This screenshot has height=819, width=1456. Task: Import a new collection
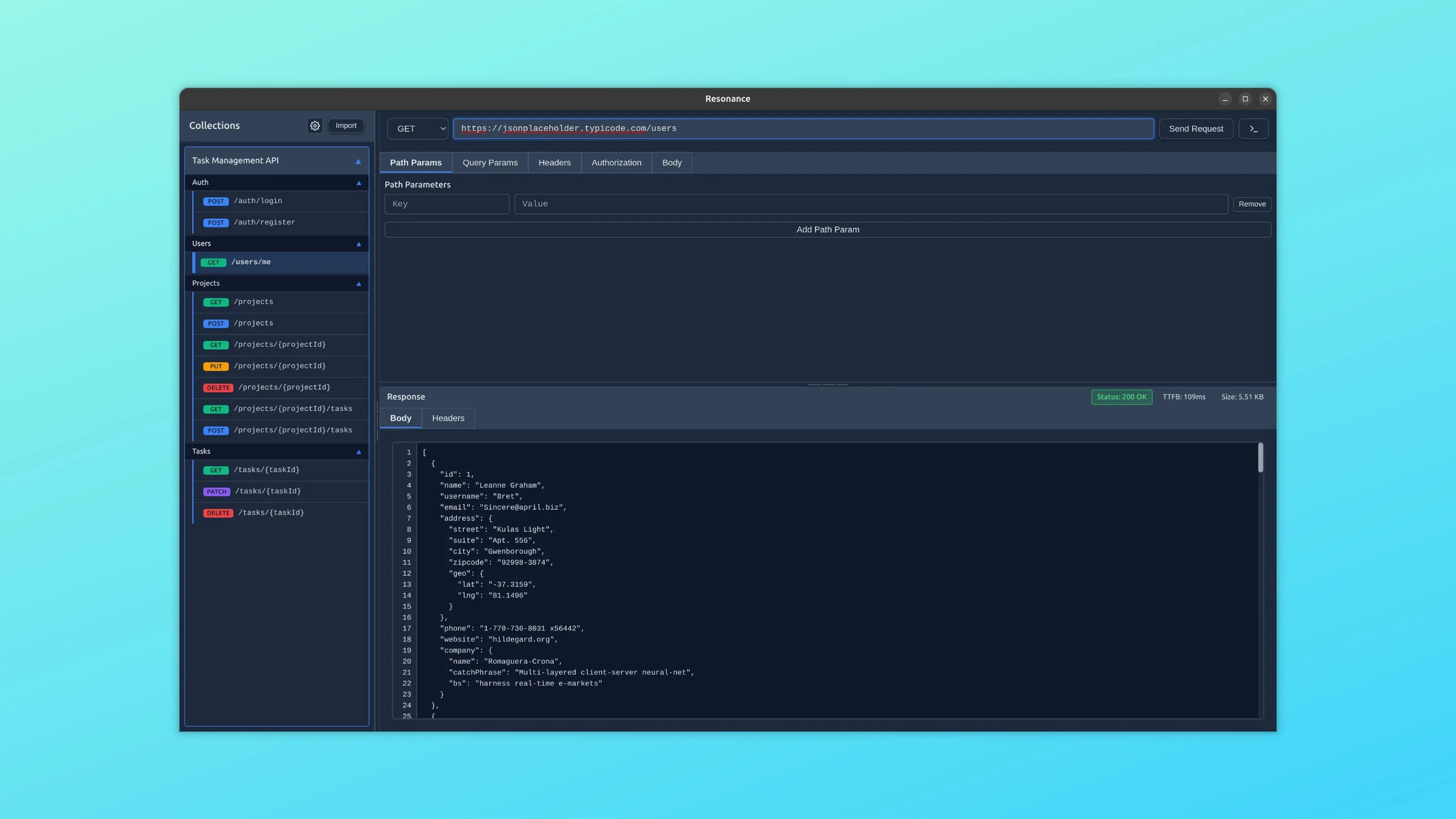pyautogui.click(x=345, y=125)
